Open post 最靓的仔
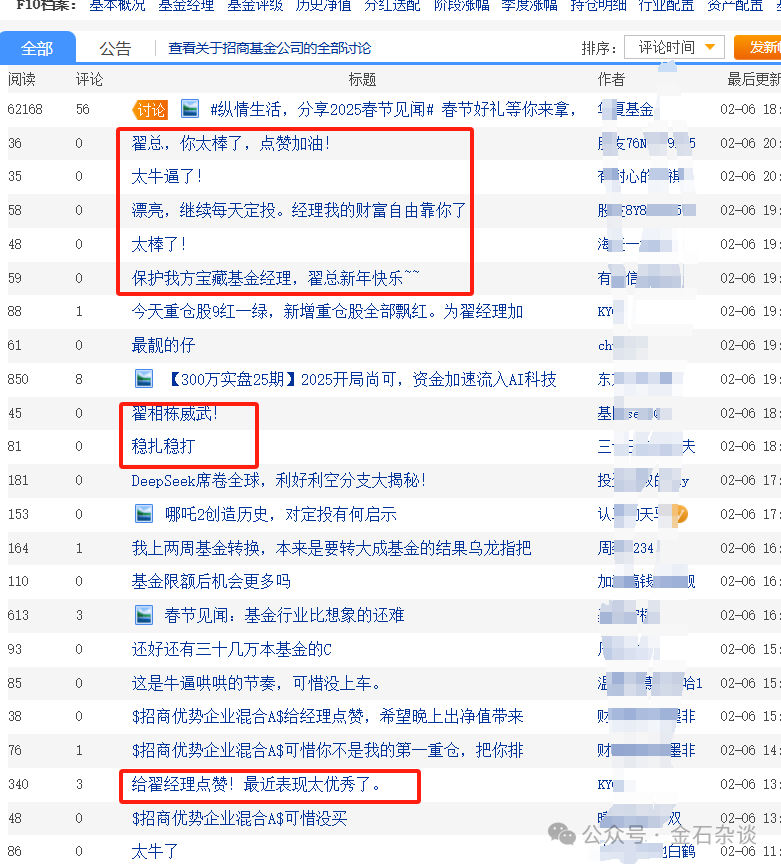The image size is (781, 865). 163,345
